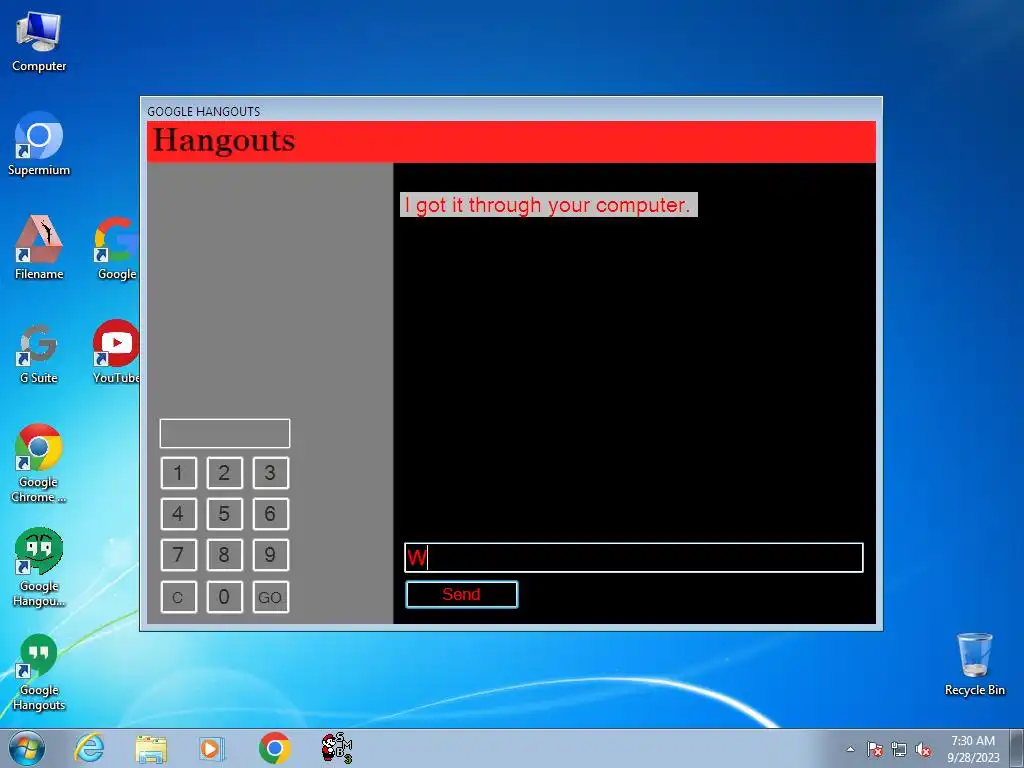
Task: Dial digit 7 on the keypad
Action: [178, 555]
